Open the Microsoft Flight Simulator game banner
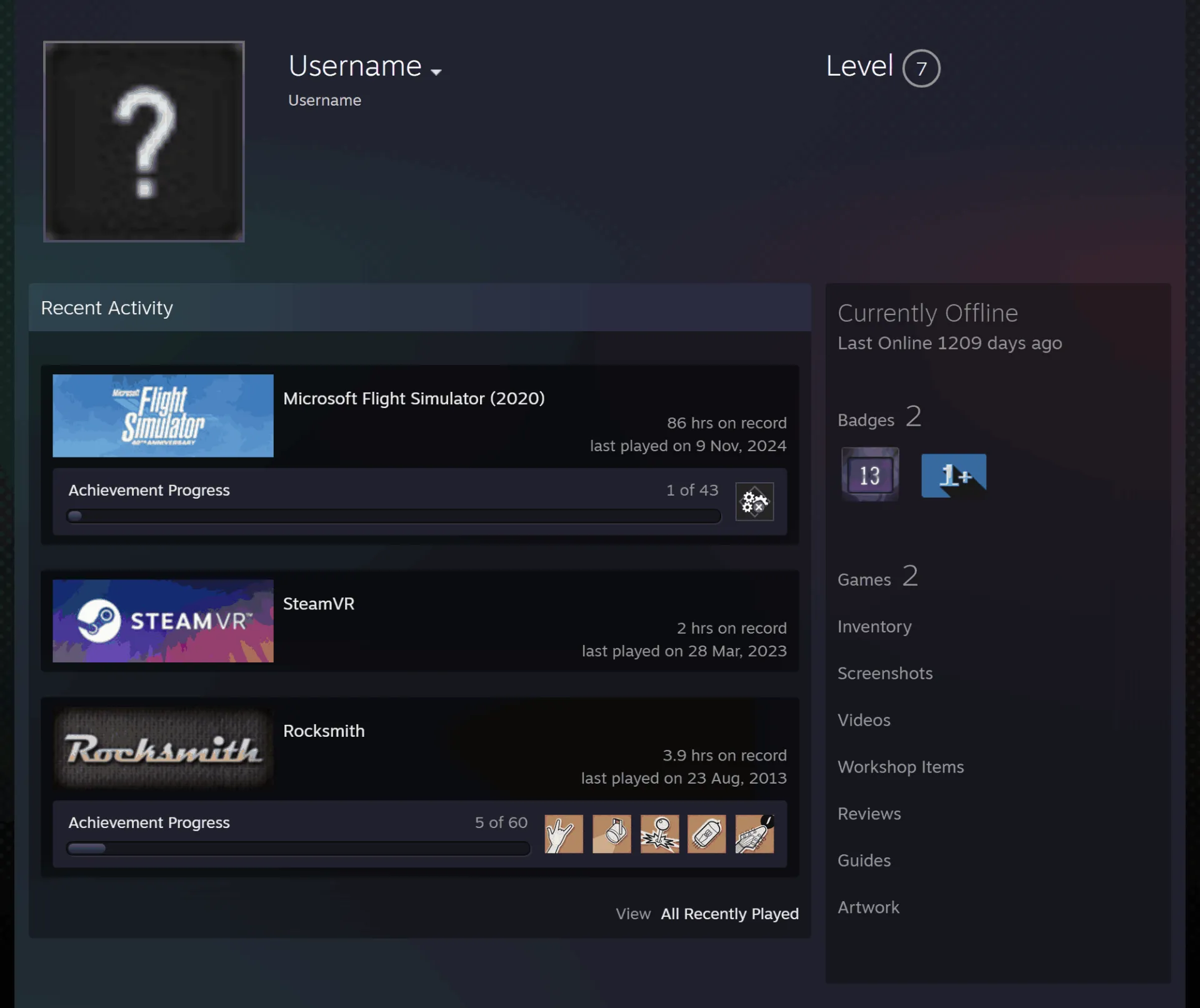This screenshot has height=1008, width=1200. point(163,416)
